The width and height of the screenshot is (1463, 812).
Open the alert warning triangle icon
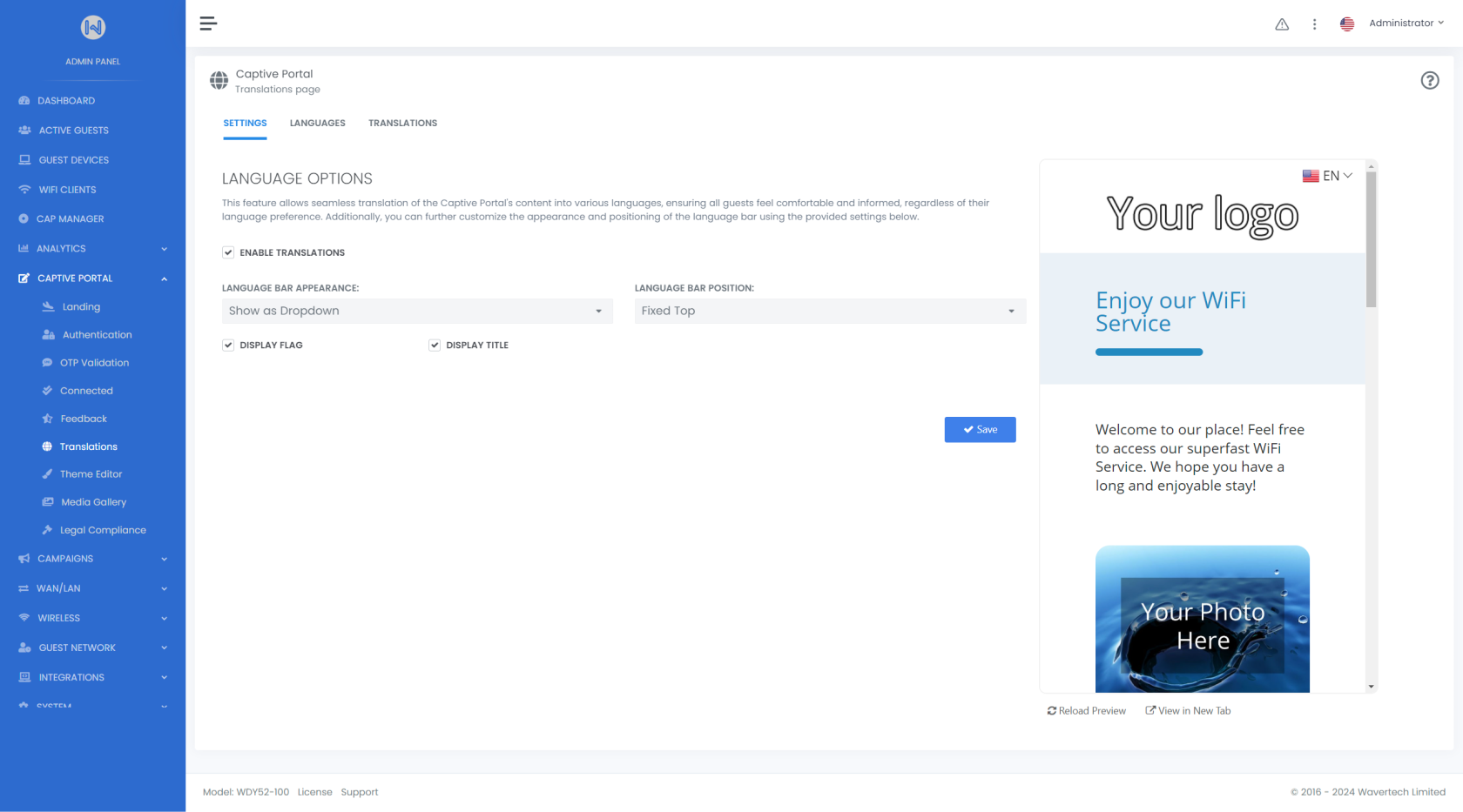[1282, 24]
